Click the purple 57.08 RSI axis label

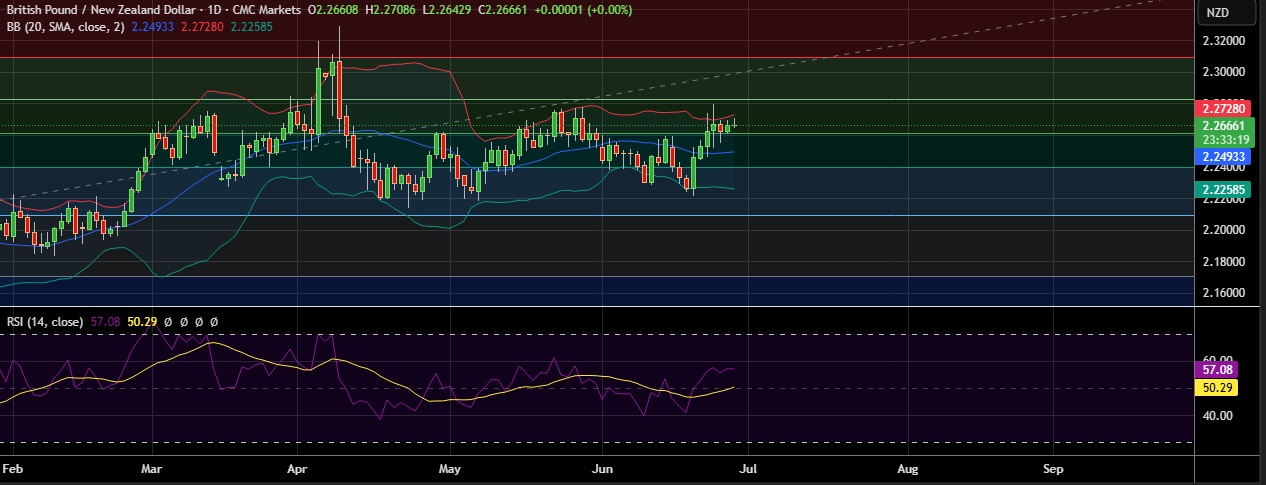click(1217, 369)
